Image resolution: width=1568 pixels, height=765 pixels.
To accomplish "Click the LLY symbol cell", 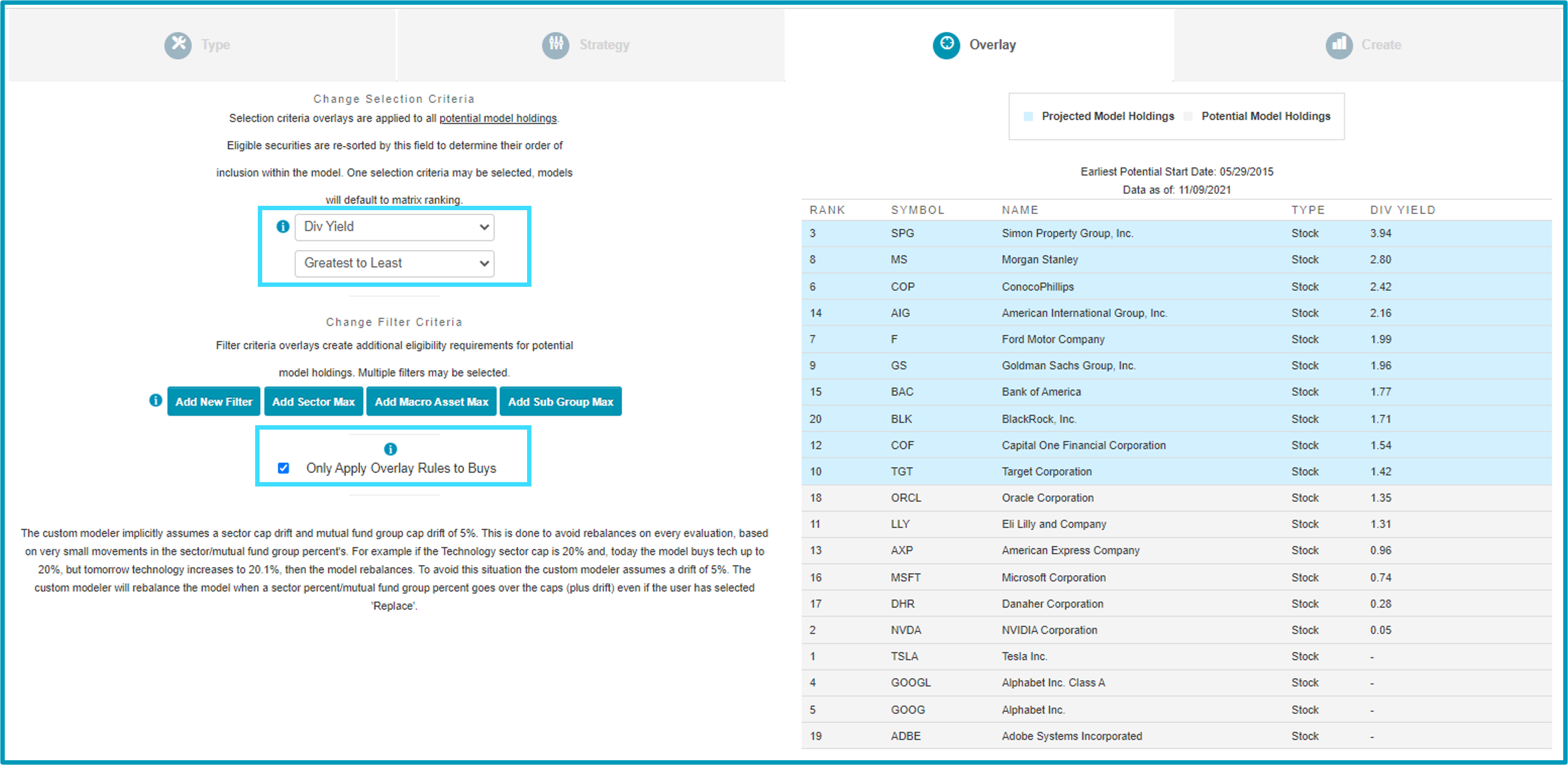I will [899, 524].
